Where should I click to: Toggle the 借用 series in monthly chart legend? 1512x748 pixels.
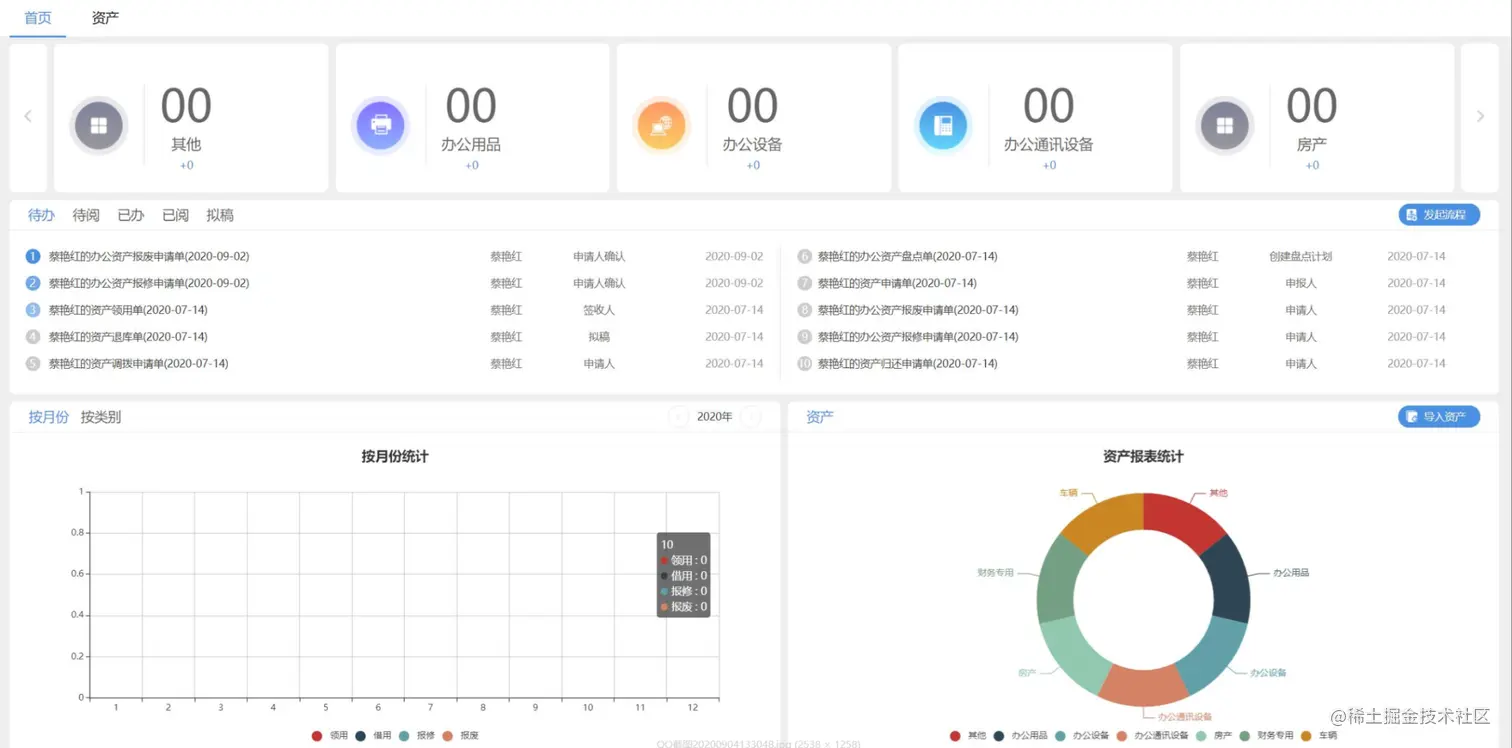373,736
